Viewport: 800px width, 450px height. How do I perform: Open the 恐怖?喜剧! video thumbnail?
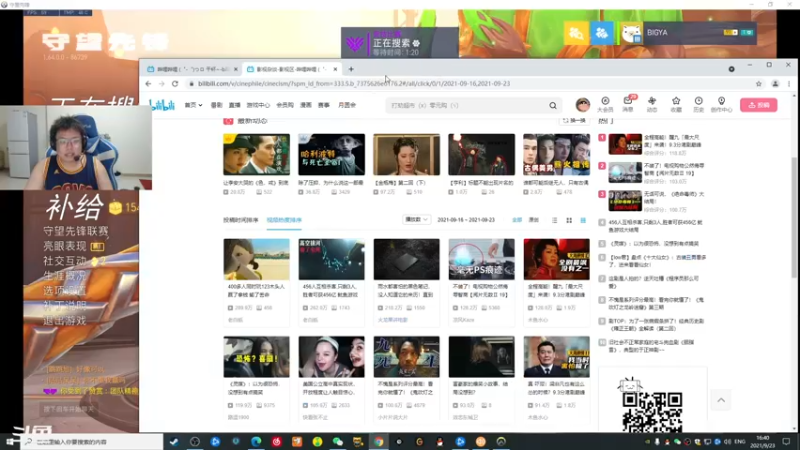[x=256, y=357]
